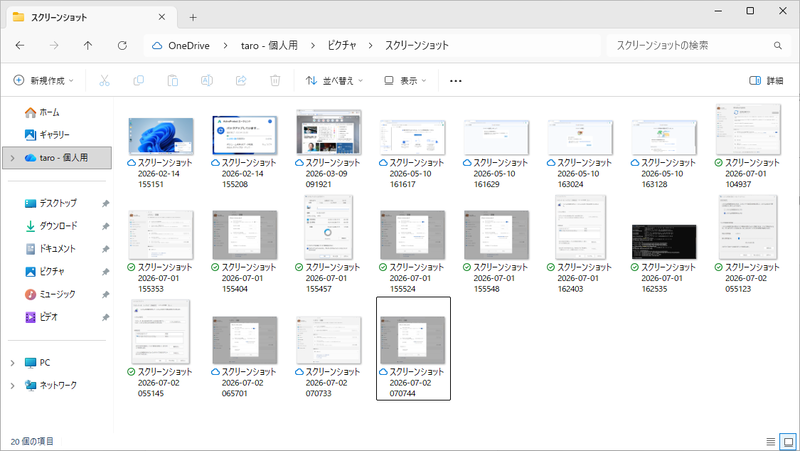Select screenshot 2026-05-10 163128 thumbnail
Screen dimensions: 800x451
tap(664, 138)
